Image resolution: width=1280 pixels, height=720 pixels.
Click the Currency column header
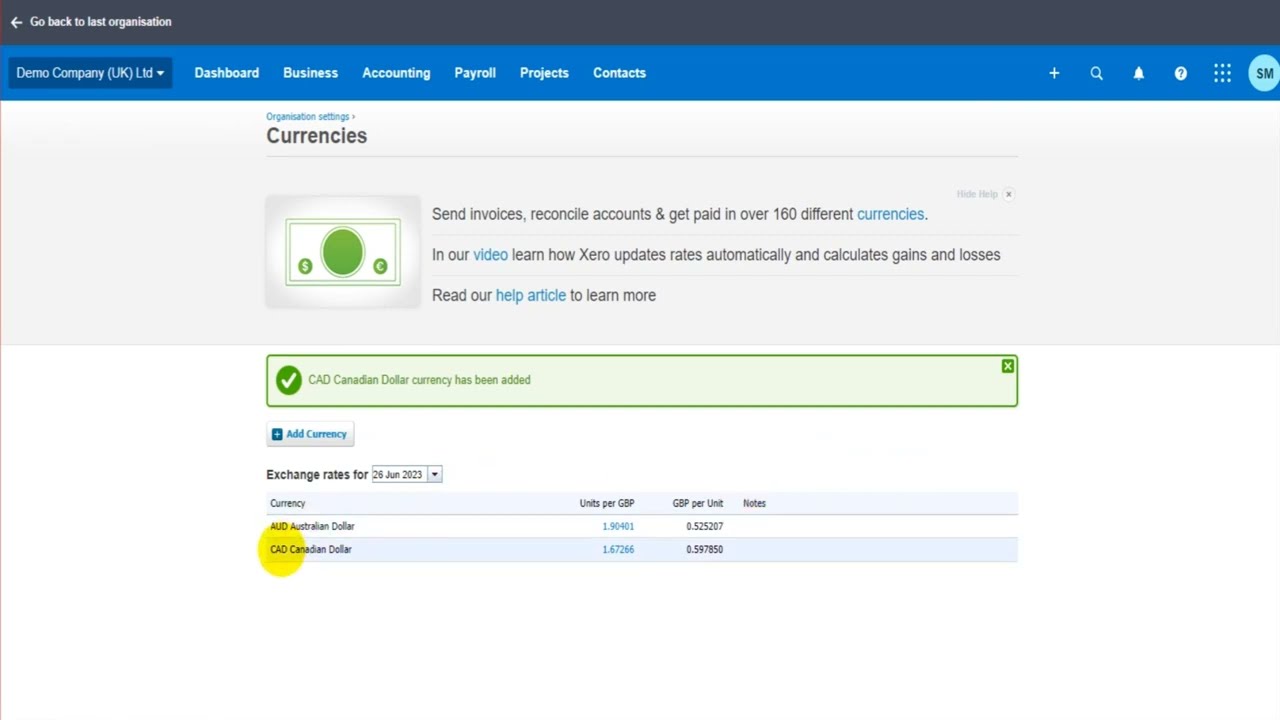click(288, 503)
